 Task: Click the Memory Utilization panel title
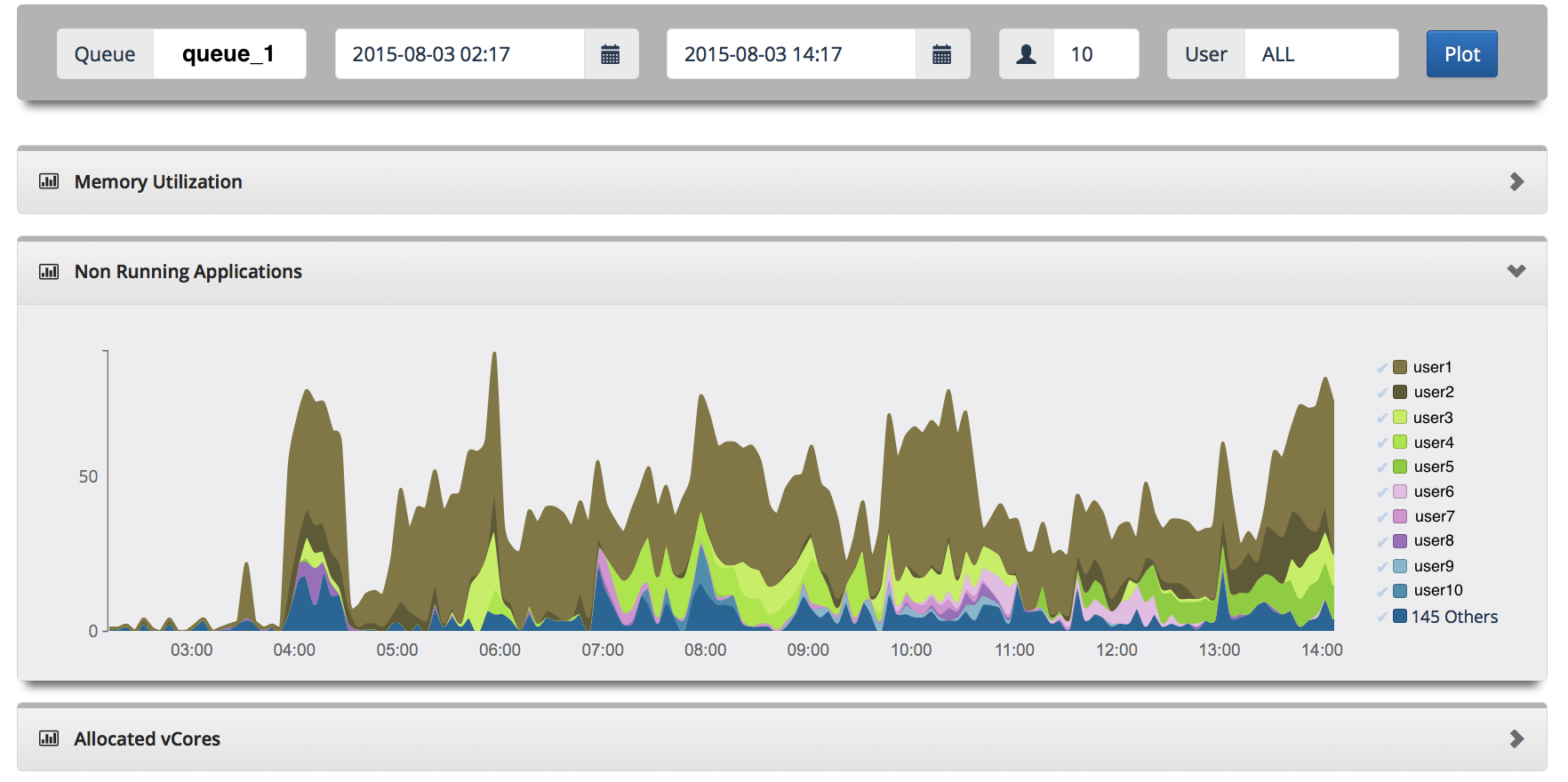click(158, 181)
